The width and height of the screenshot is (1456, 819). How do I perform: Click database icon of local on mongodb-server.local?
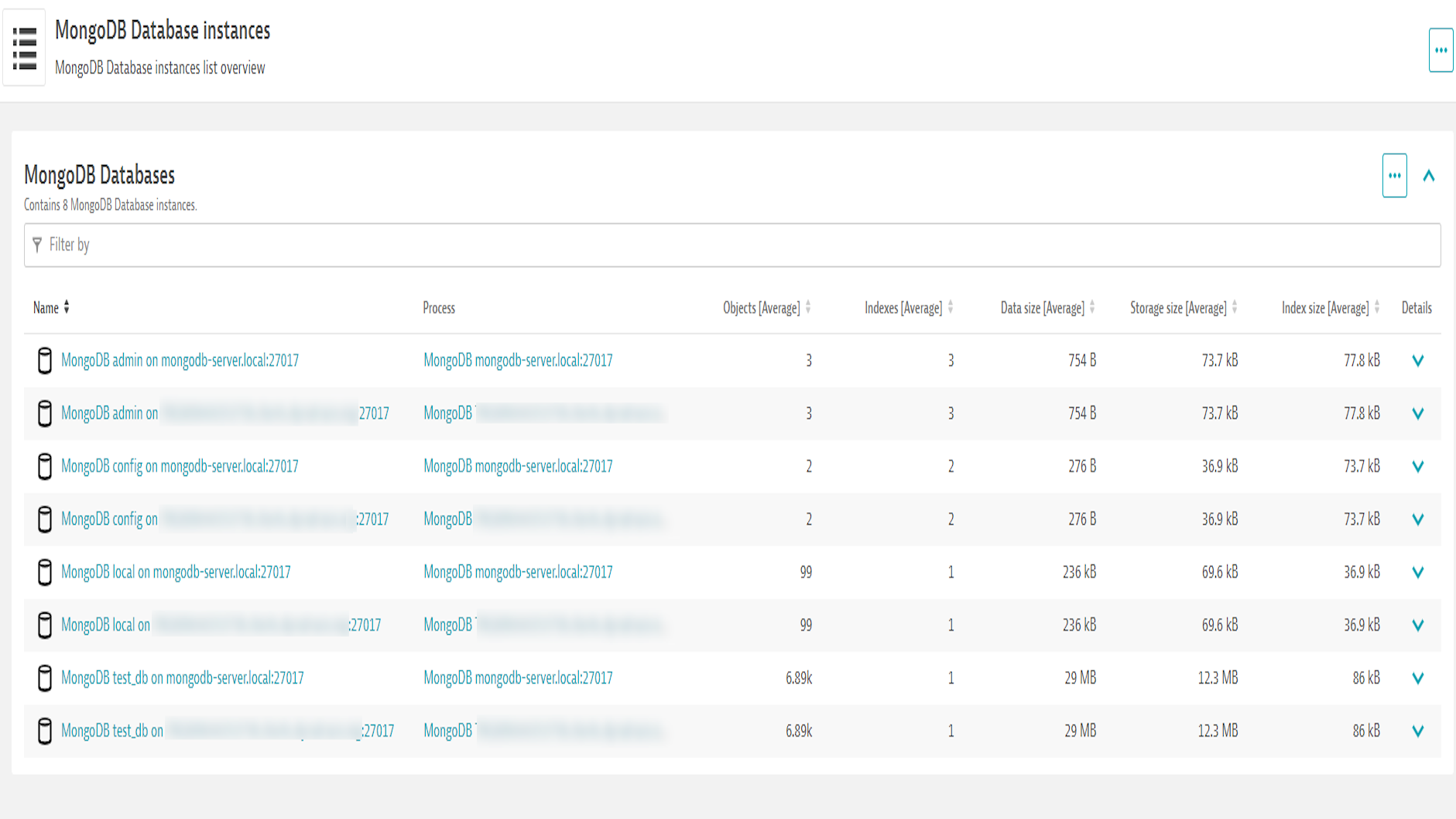click(45, 573)
